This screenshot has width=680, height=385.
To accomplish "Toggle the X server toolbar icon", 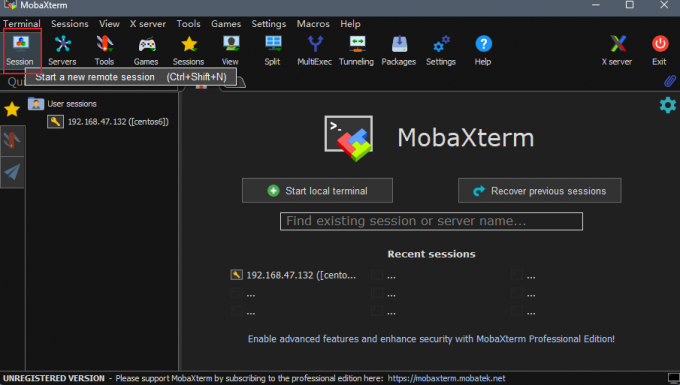I will pos(617,50).
